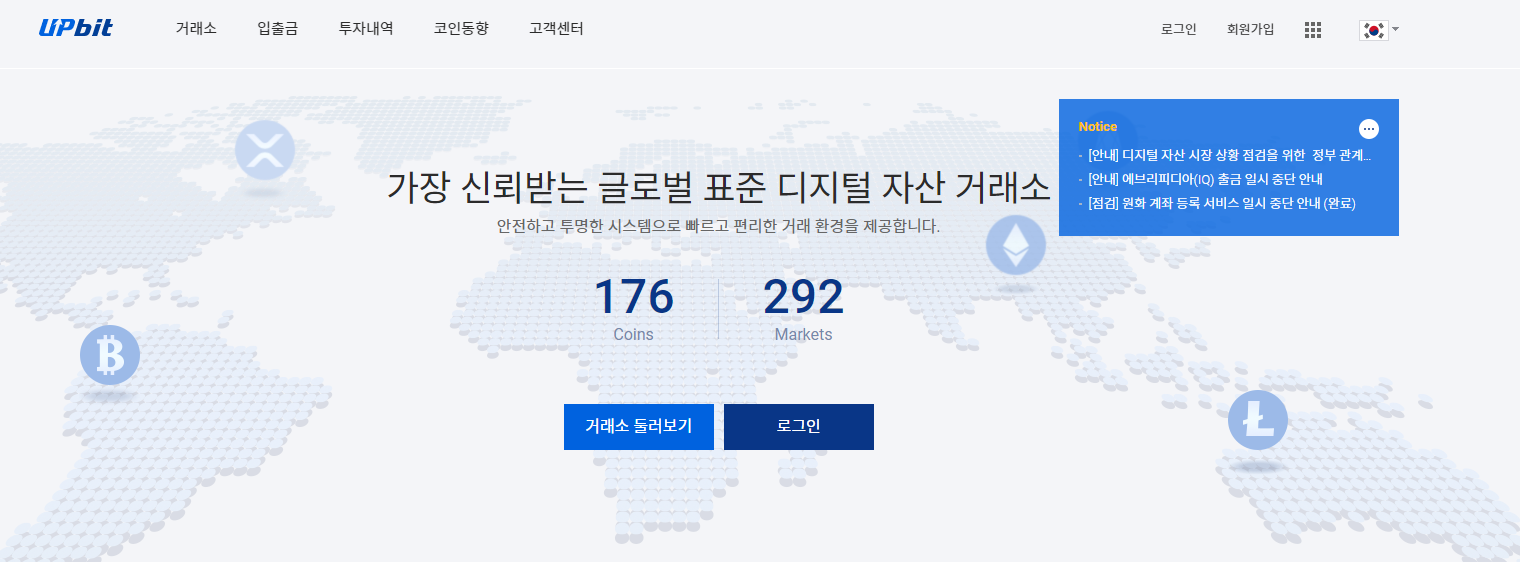Click the Litecoin coin icon
The image size is (1520, 562).
(1258, 420)
